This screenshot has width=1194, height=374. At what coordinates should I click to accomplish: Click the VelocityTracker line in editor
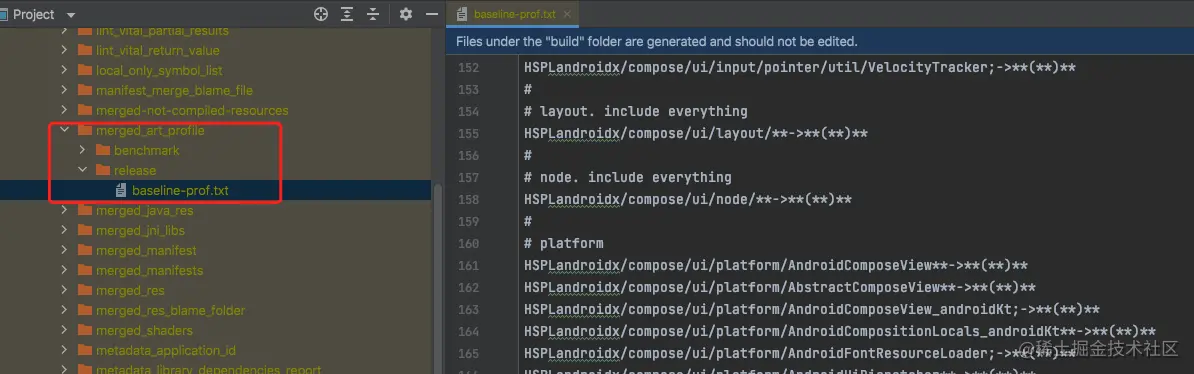[x=800, y=68]
